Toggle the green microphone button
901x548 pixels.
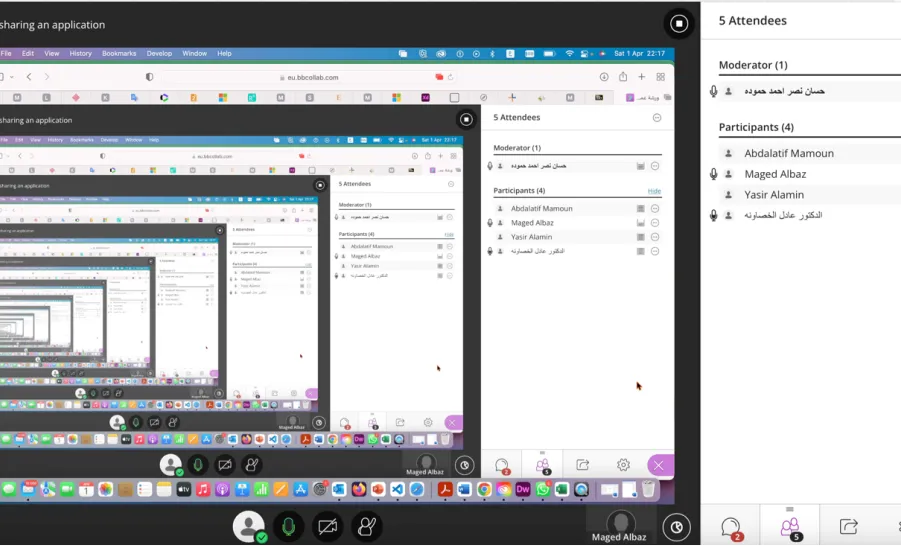288,526
